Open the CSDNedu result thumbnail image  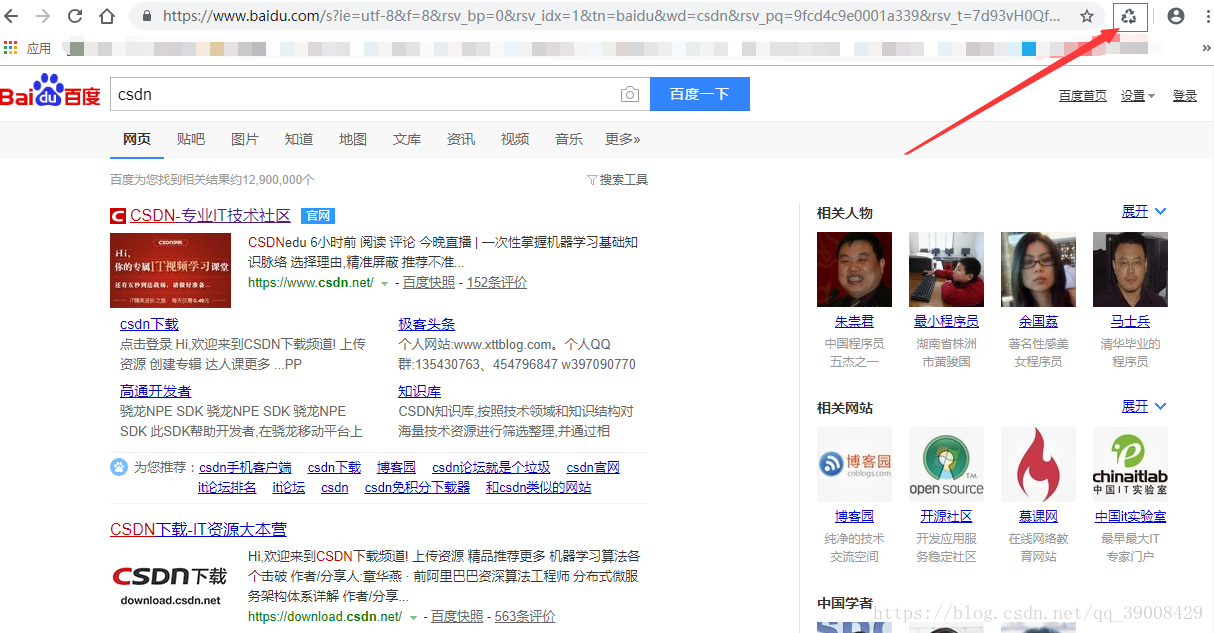pyautogui.click(x=170, y=270)
